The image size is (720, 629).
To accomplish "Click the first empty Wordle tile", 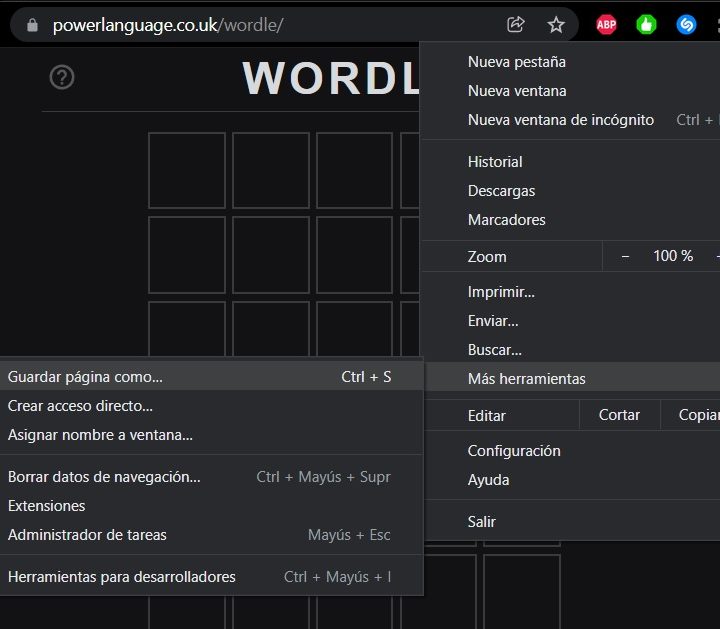I will [186, 169].
